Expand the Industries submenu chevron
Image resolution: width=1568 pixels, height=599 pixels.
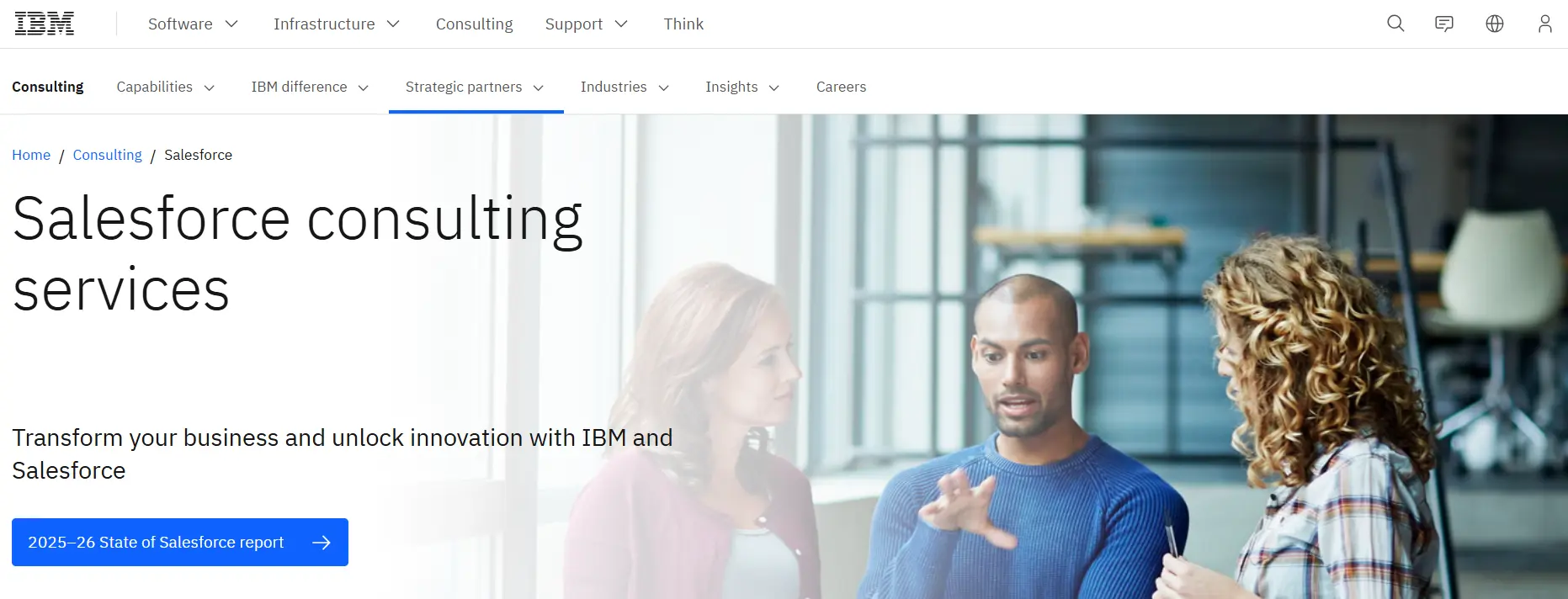click(663, 87)
